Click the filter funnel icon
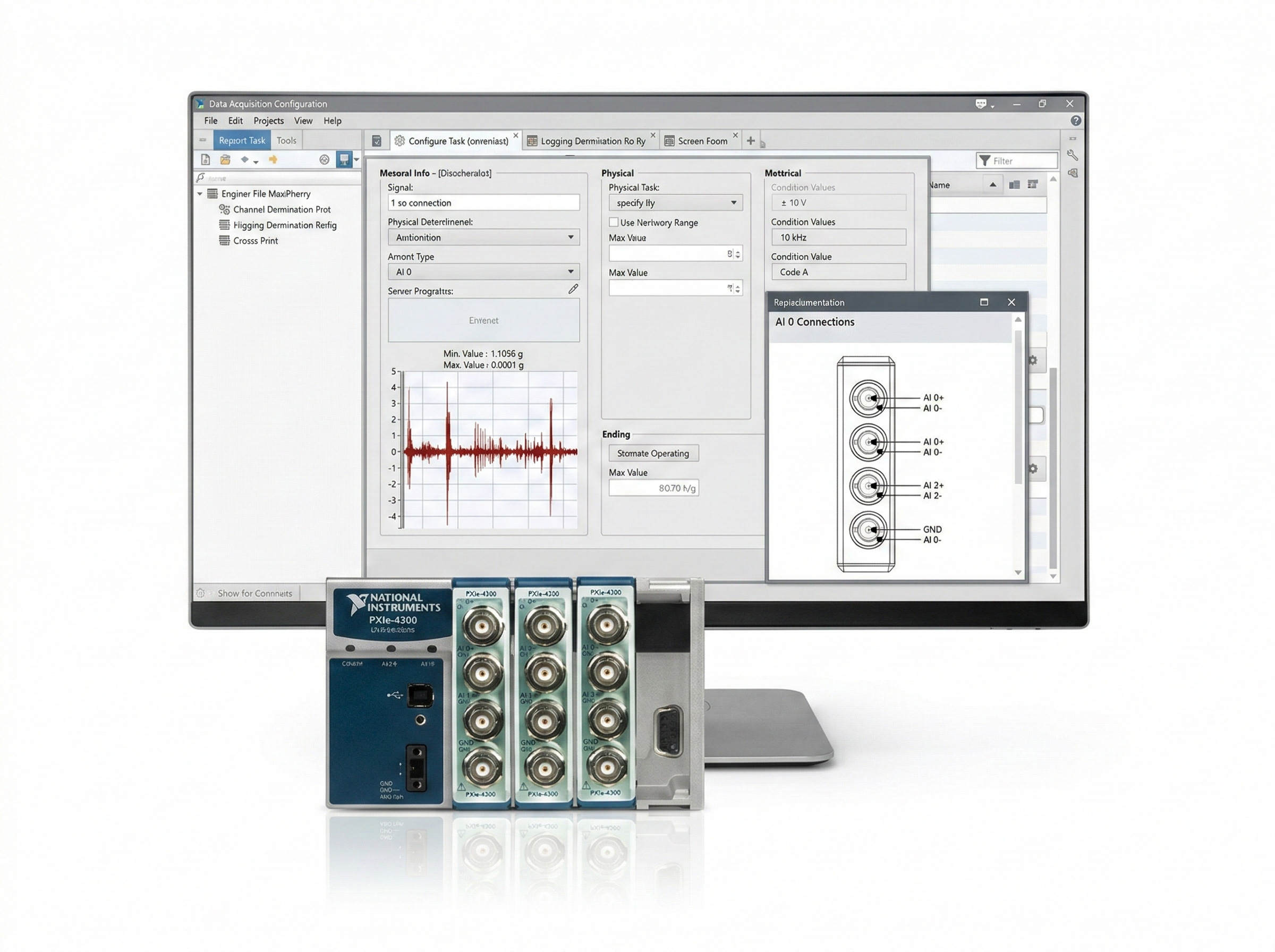The height and width of the screenshot is (952, 1275). point(984,161)
